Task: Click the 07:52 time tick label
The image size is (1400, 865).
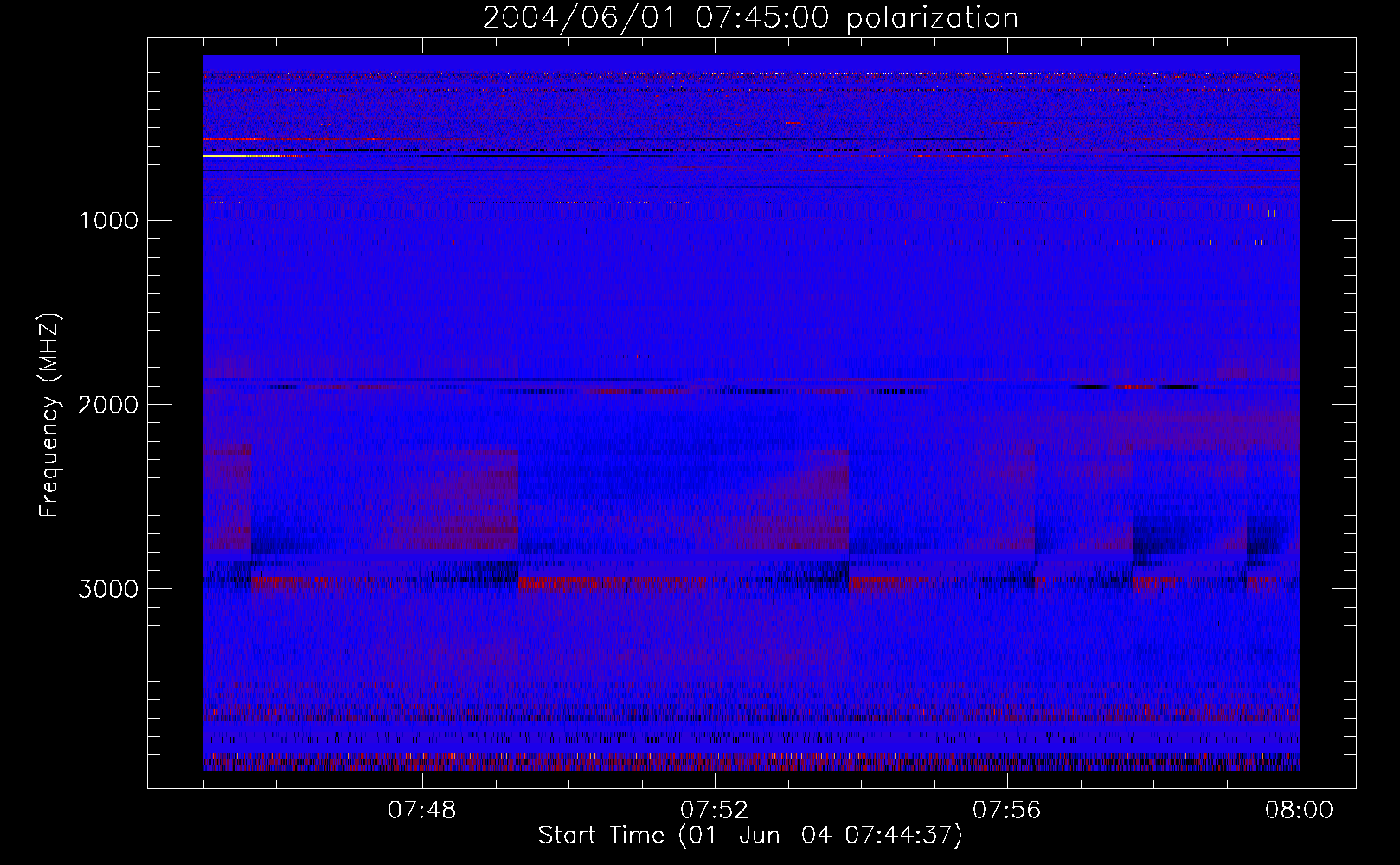Action: (715, 811)
